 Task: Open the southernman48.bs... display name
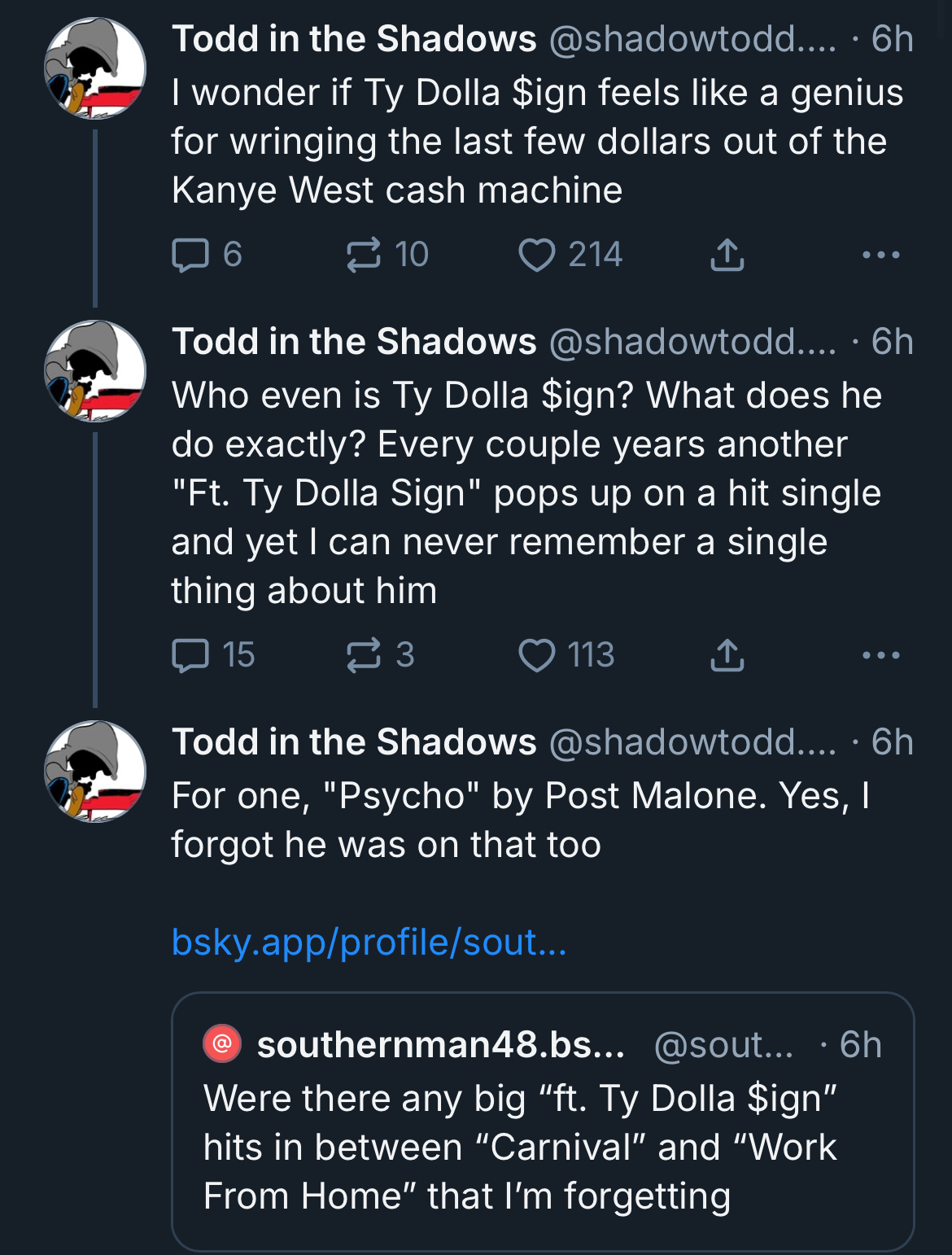coord(441,1045)
